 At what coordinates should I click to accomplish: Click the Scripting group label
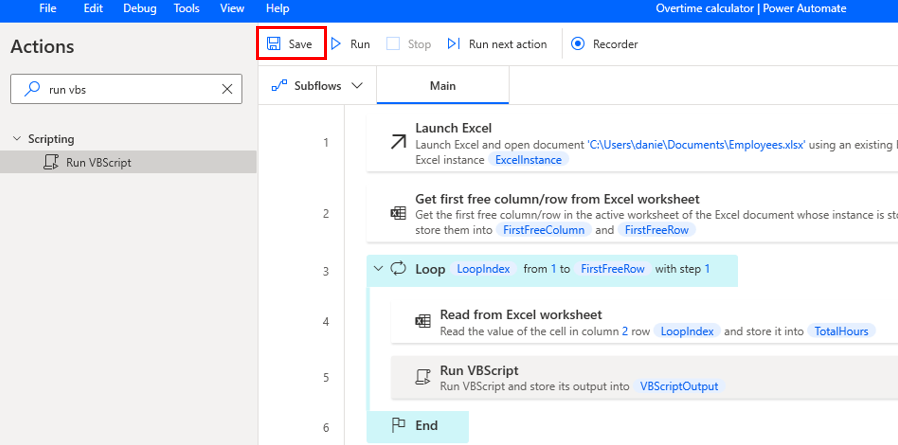[51, 139]
